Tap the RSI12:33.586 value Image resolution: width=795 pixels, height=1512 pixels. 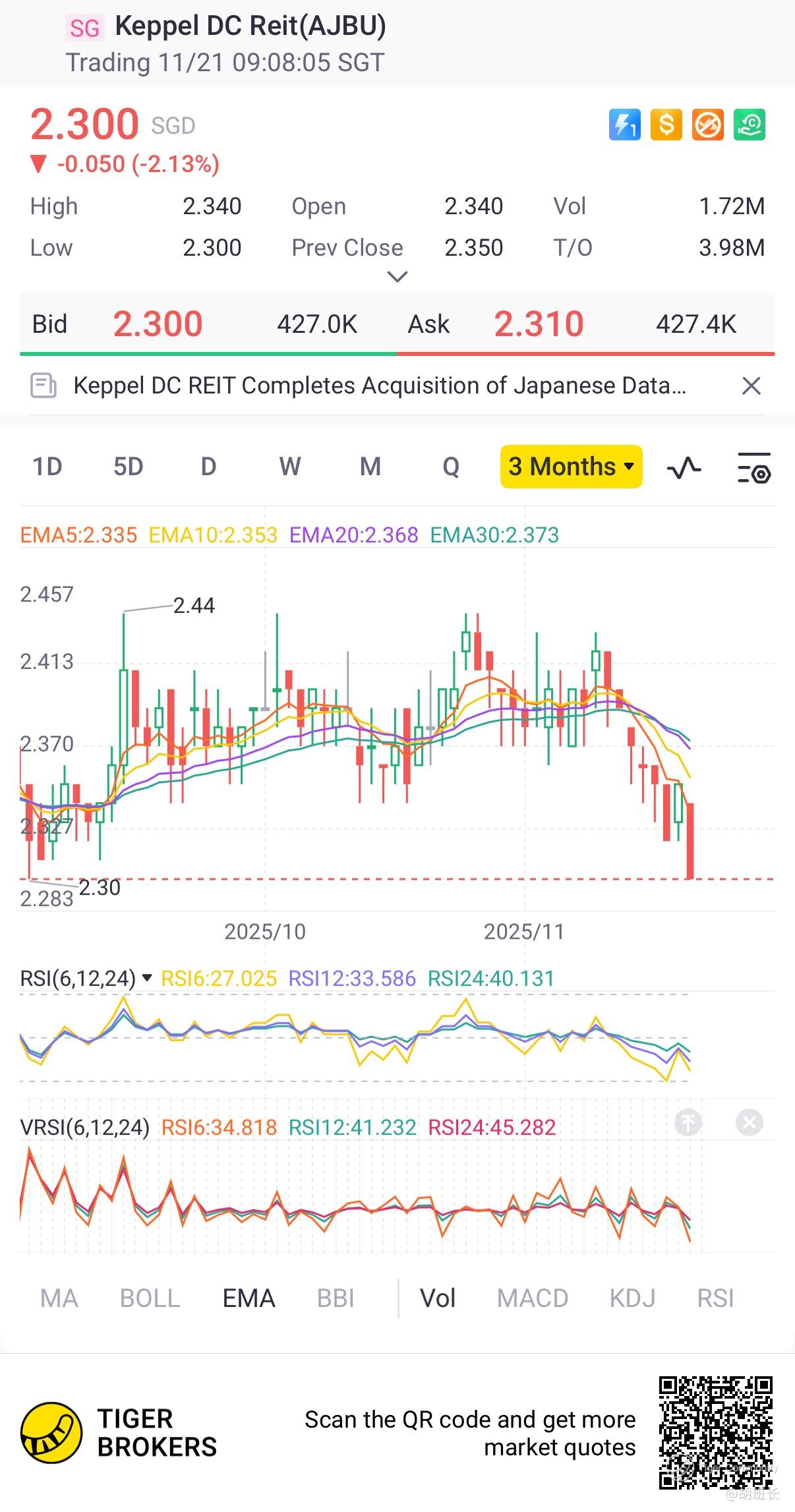[352, 978]
